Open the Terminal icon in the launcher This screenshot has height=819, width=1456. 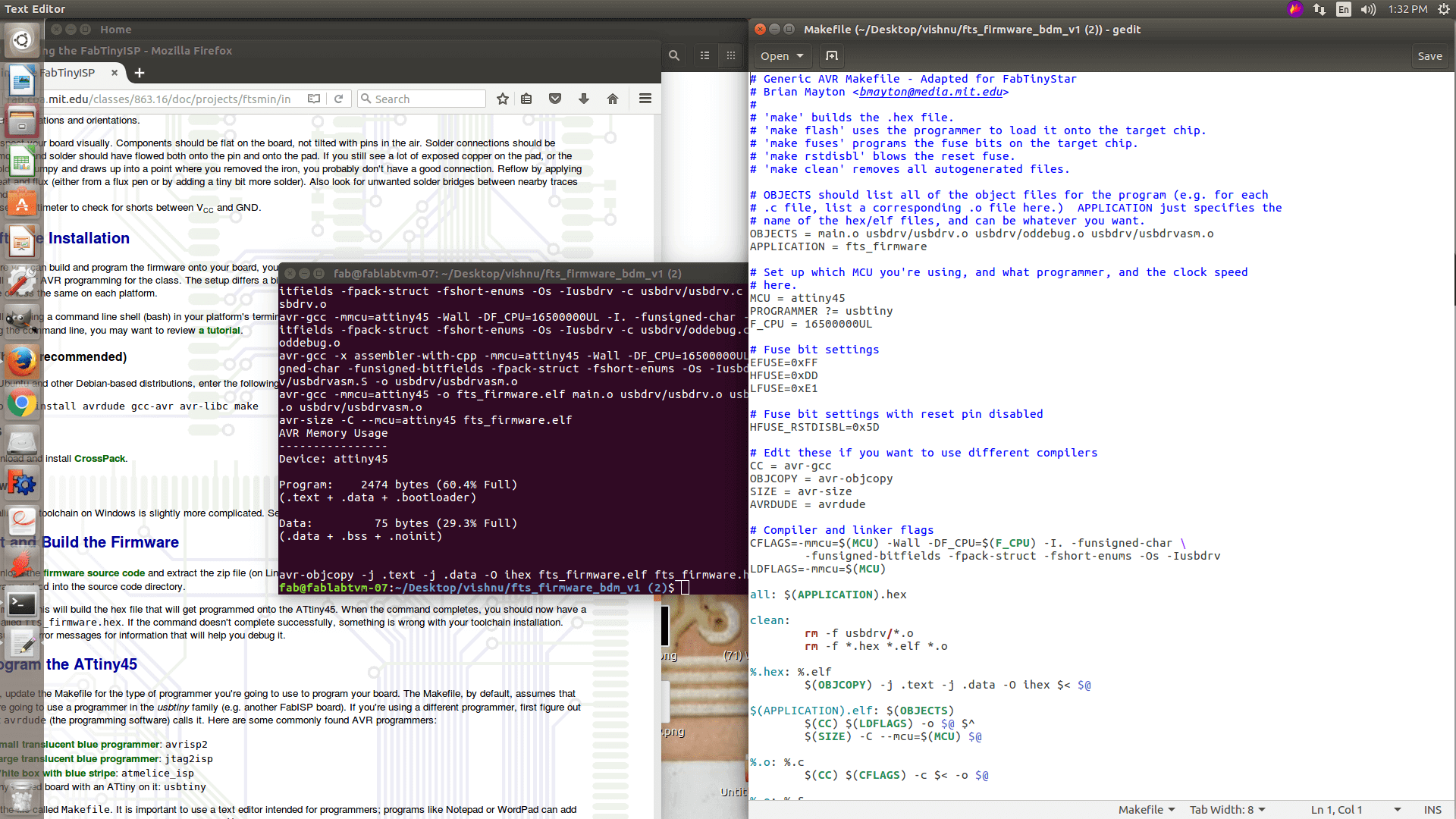tap(22, 604)
